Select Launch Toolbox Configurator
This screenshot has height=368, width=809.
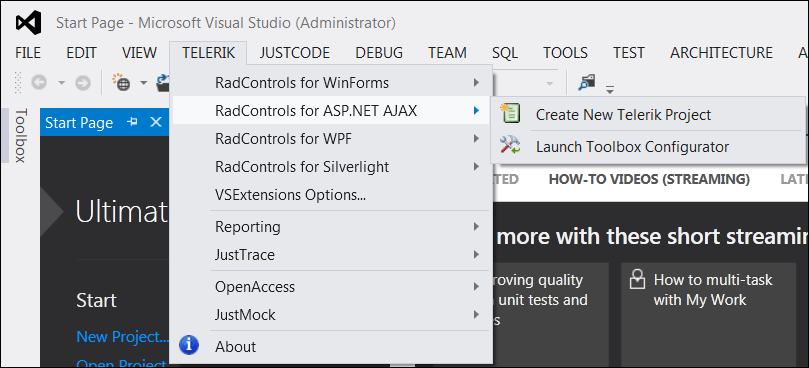648,147
